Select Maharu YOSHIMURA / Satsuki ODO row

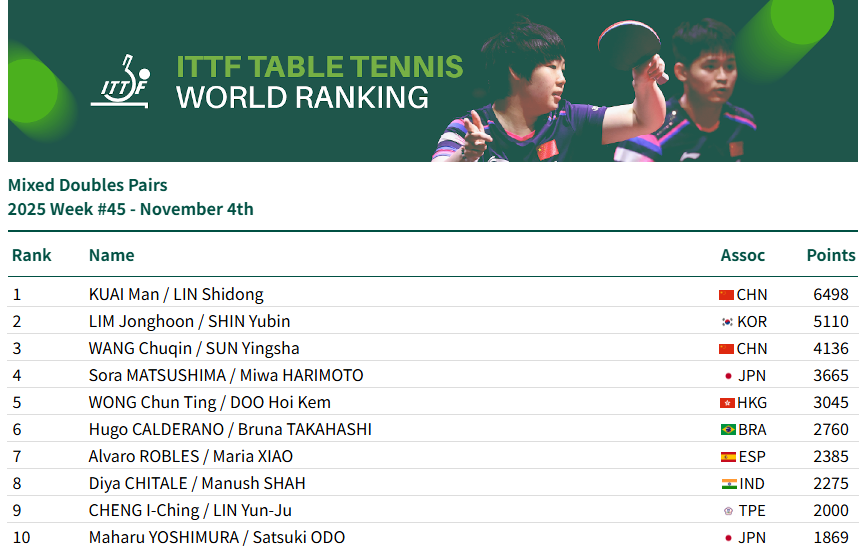[x=217, y=538]
